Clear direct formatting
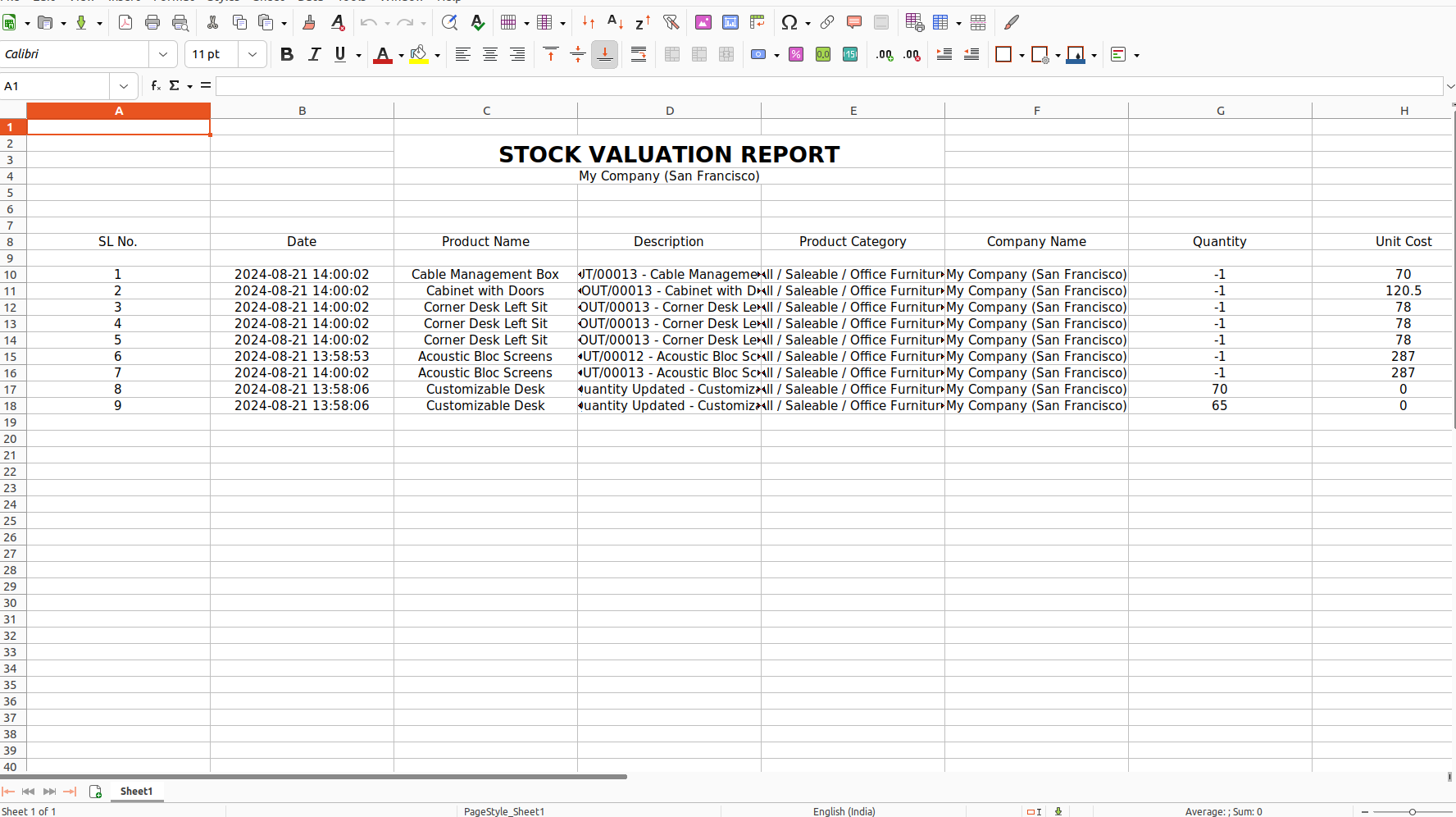The width and height of the screenshot is (1456, 817). coord(337,22)
